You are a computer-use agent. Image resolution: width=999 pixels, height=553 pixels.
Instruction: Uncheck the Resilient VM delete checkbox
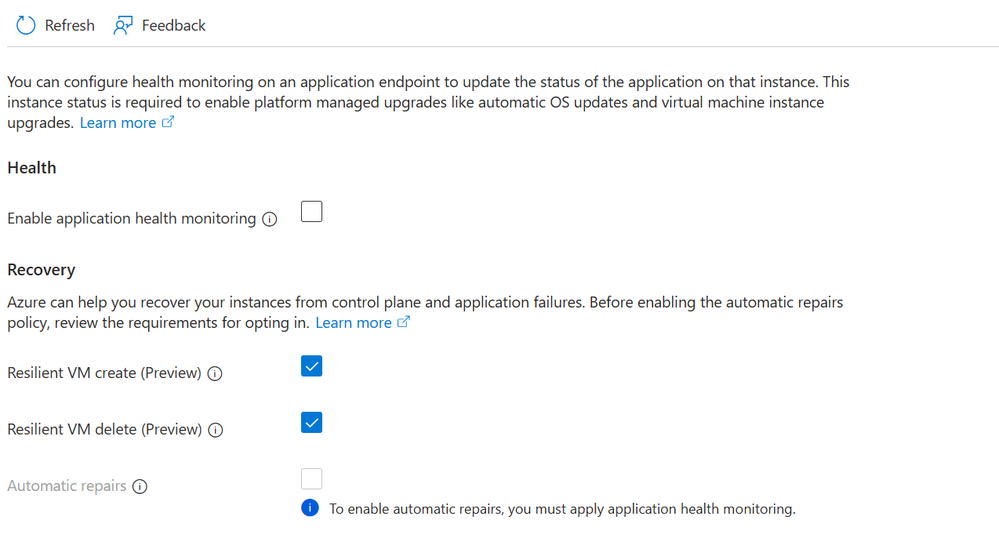click(312, 422)
